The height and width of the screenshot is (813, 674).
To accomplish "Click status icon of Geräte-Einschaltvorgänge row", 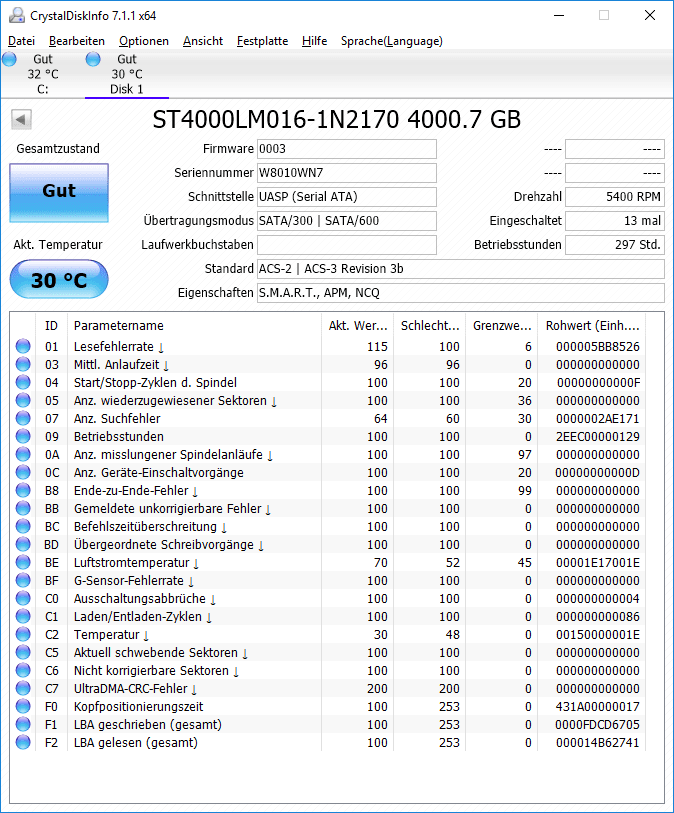I will (x=23, y=472).
